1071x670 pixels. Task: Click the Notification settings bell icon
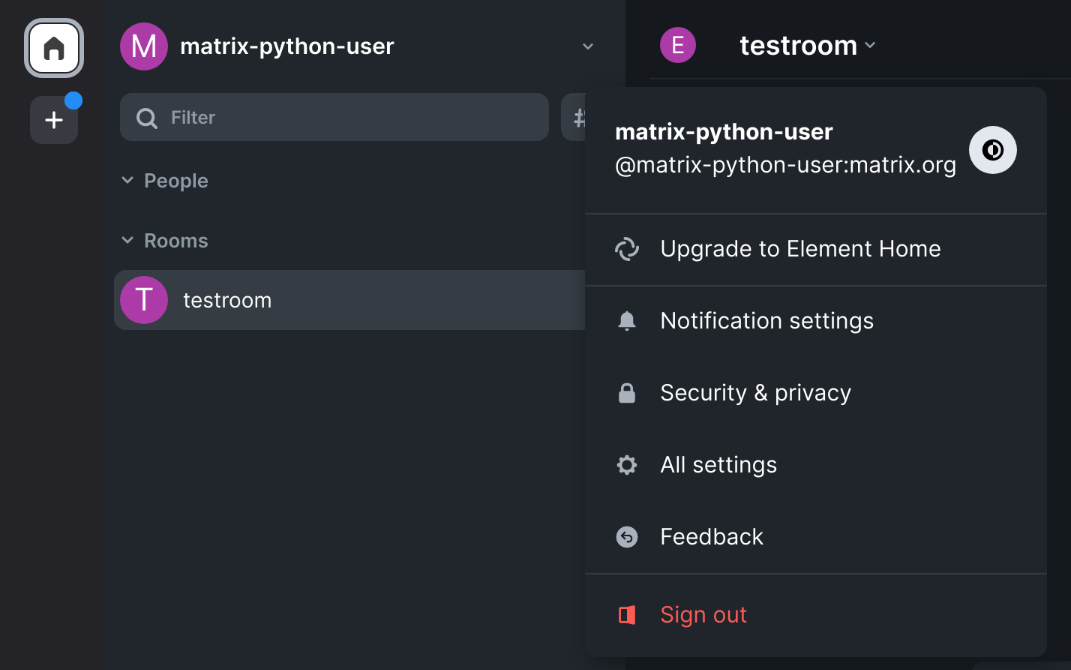[627, 320]
